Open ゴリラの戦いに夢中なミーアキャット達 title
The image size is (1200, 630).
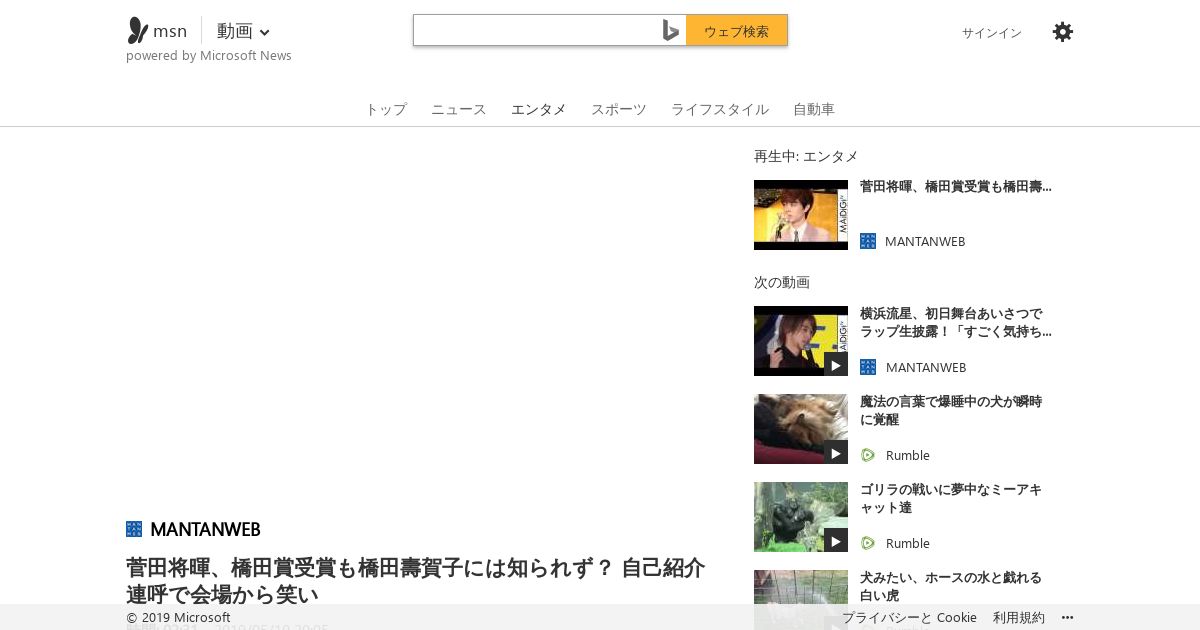point(951,498)
